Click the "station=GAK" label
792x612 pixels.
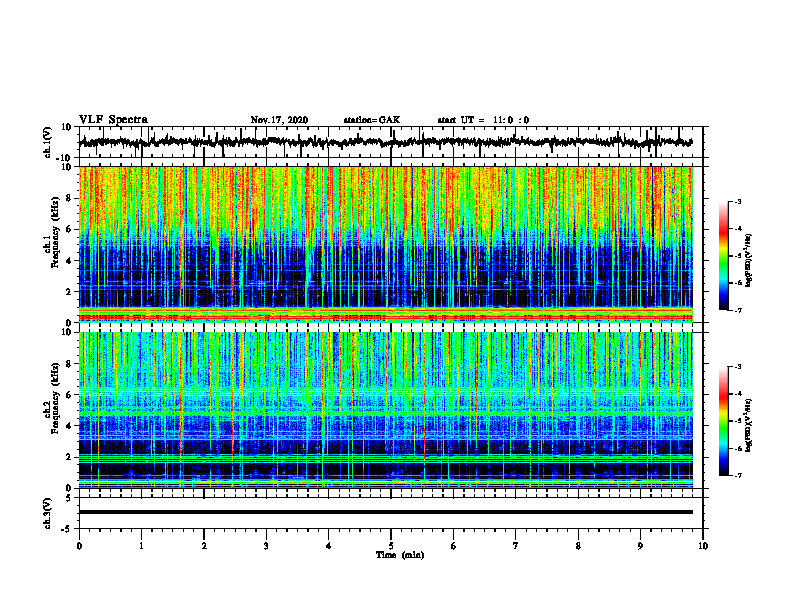372,120
